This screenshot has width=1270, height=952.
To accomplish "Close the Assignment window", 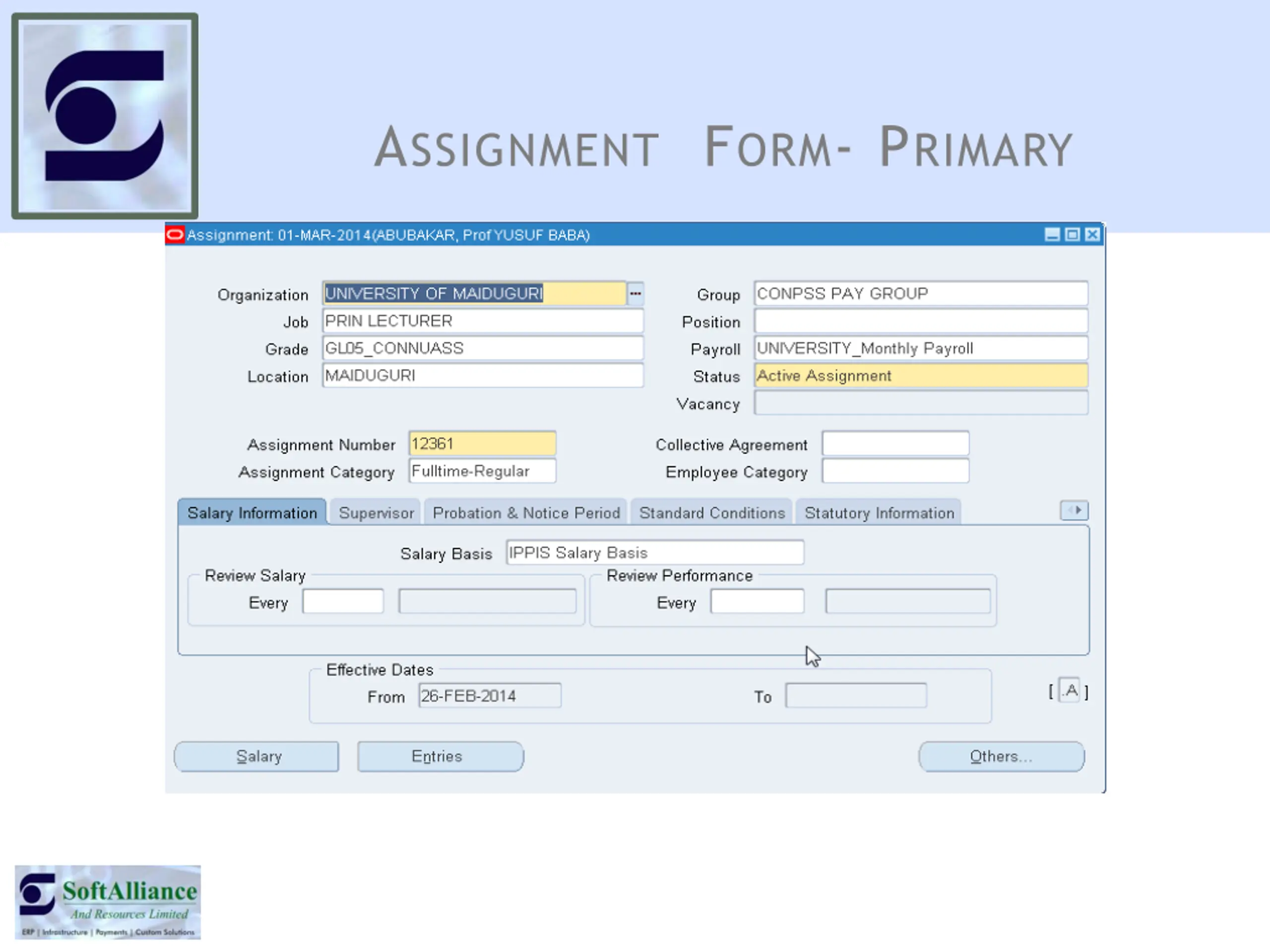I will click(x=1092, y=235).
